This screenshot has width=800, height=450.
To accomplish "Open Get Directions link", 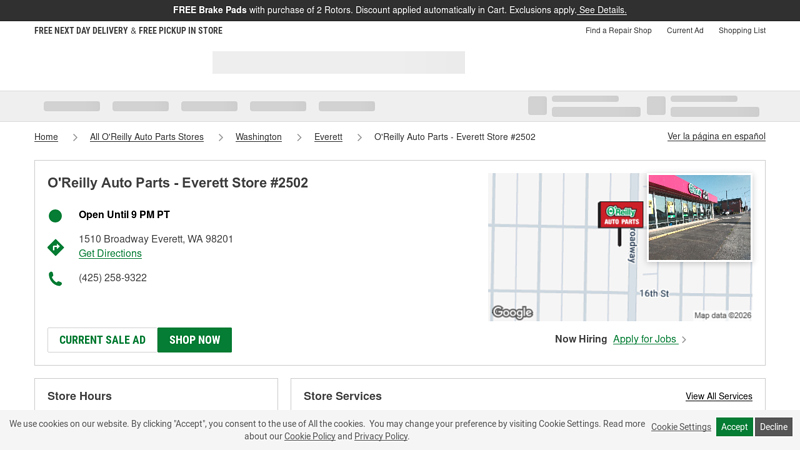I will pyautogui.click(x=110, y=254).
